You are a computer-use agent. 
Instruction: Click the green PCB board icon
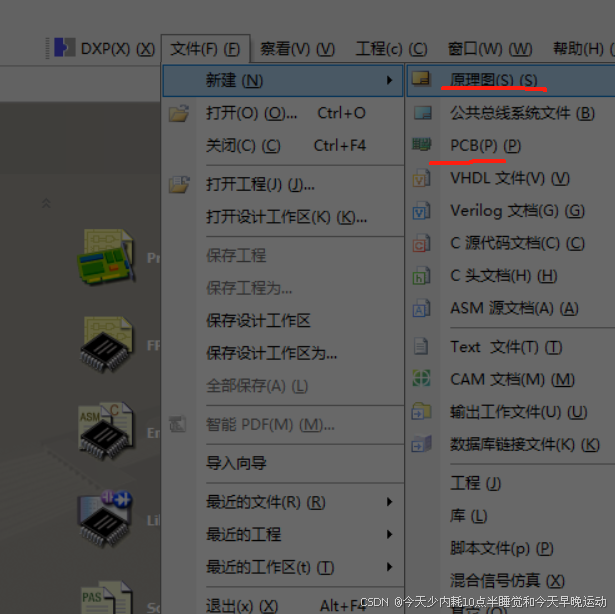coord(422,144)
